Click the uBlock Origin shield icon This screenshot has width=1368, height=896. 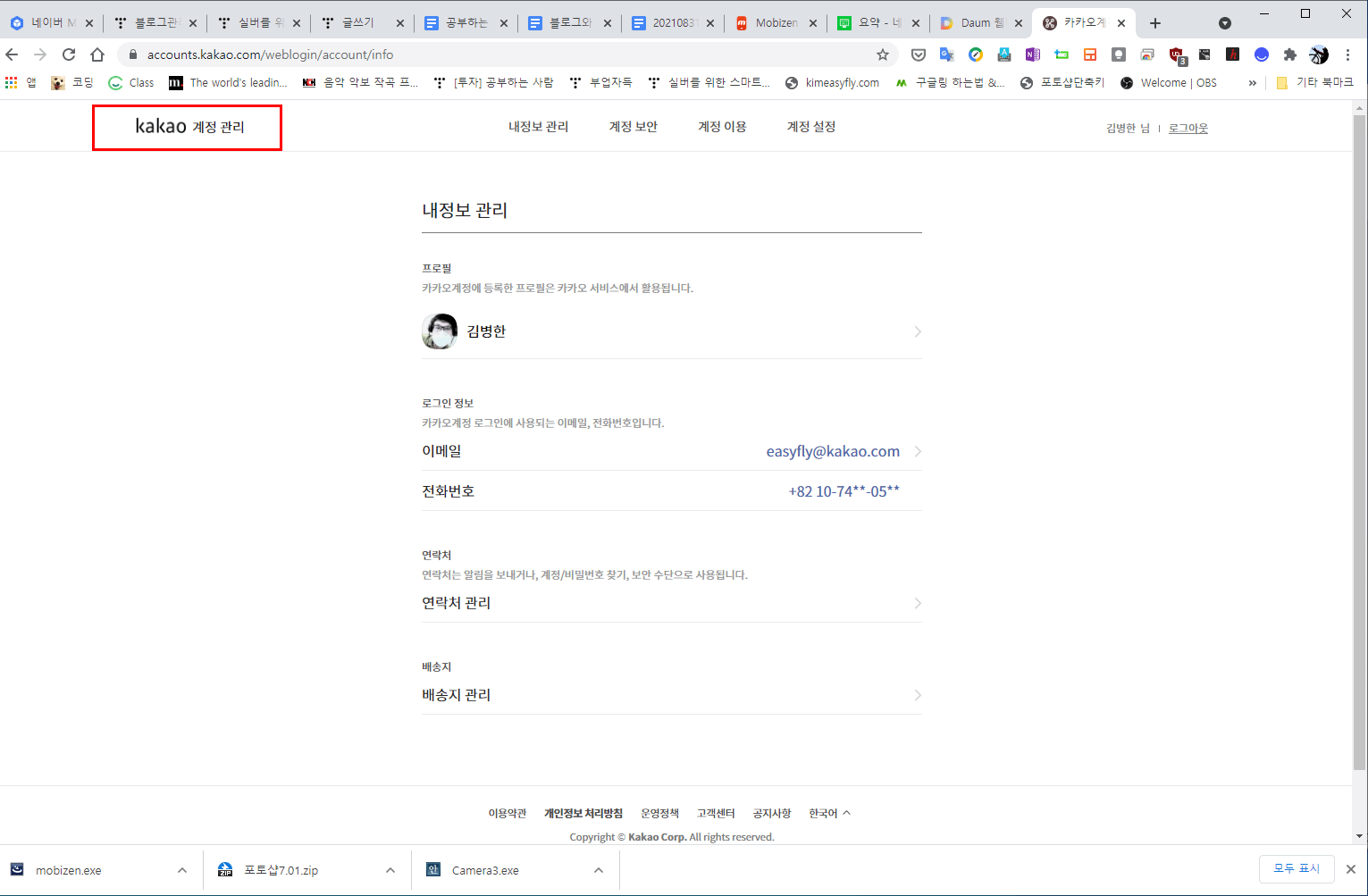pos(1177,54)
